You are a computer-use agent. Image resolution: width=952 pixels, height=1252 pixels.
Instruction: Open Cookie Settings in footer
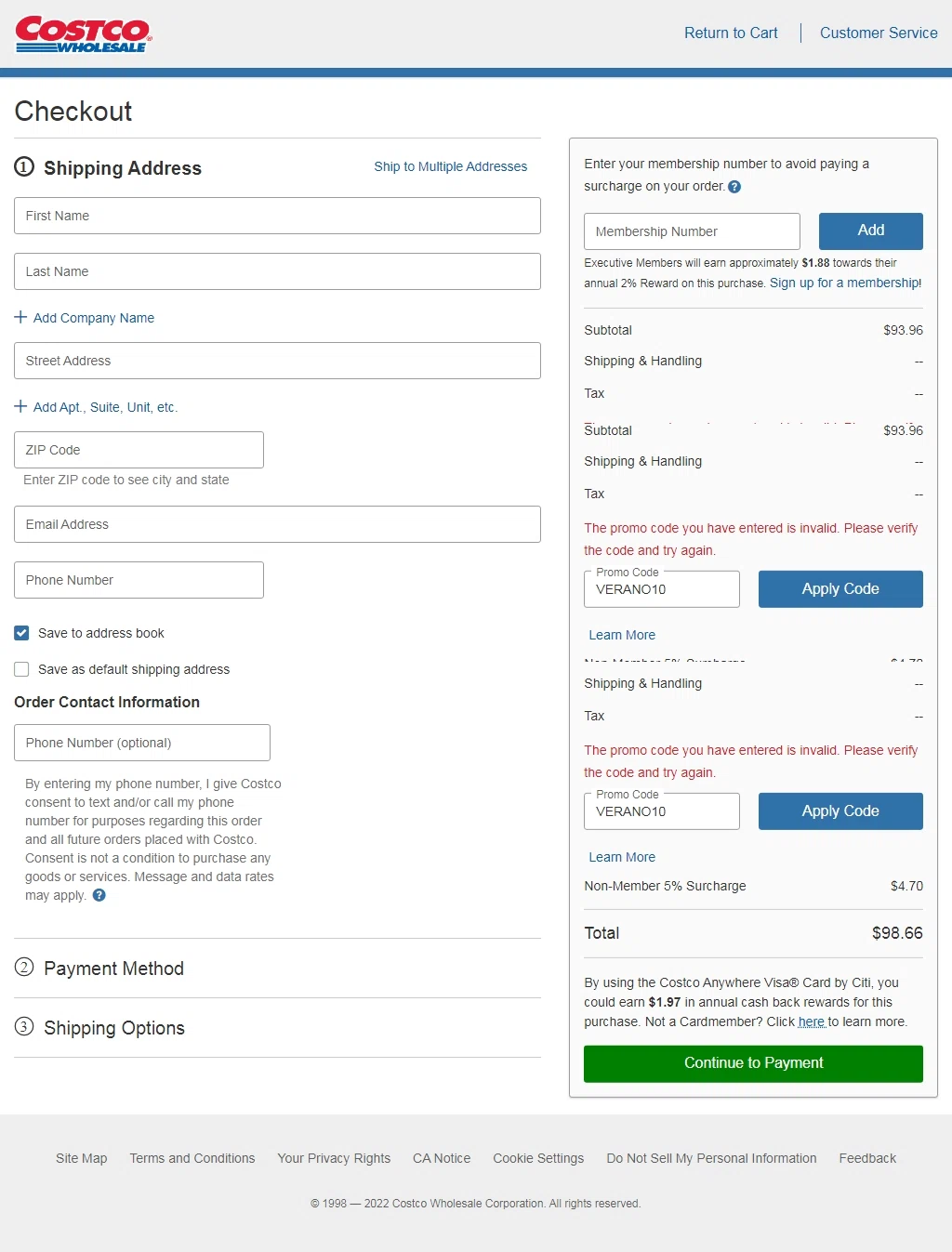[x=538, y=1158]
